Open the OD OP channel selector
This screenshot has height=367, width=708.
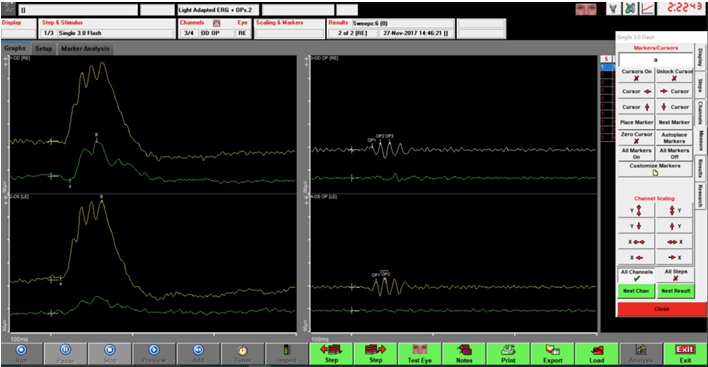click(x=217, y=33)
